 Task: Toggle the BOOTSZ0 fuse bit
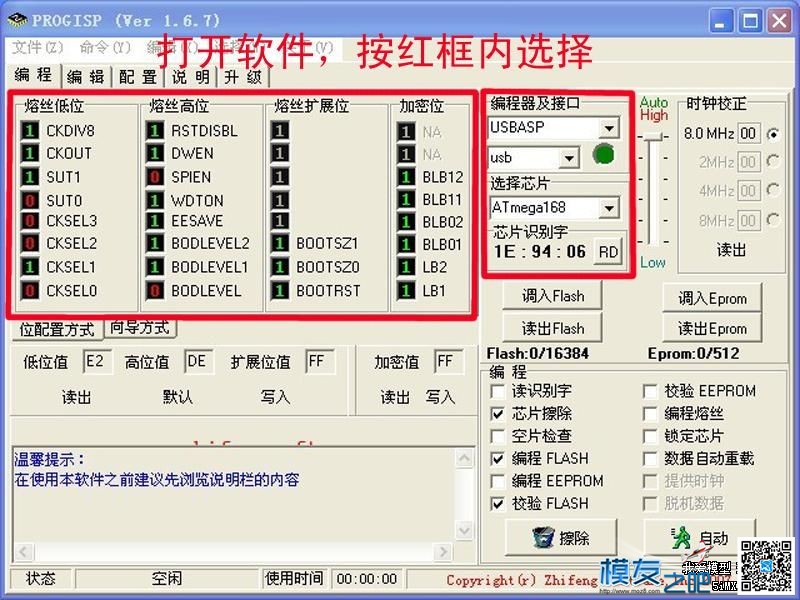click(280, 267)
